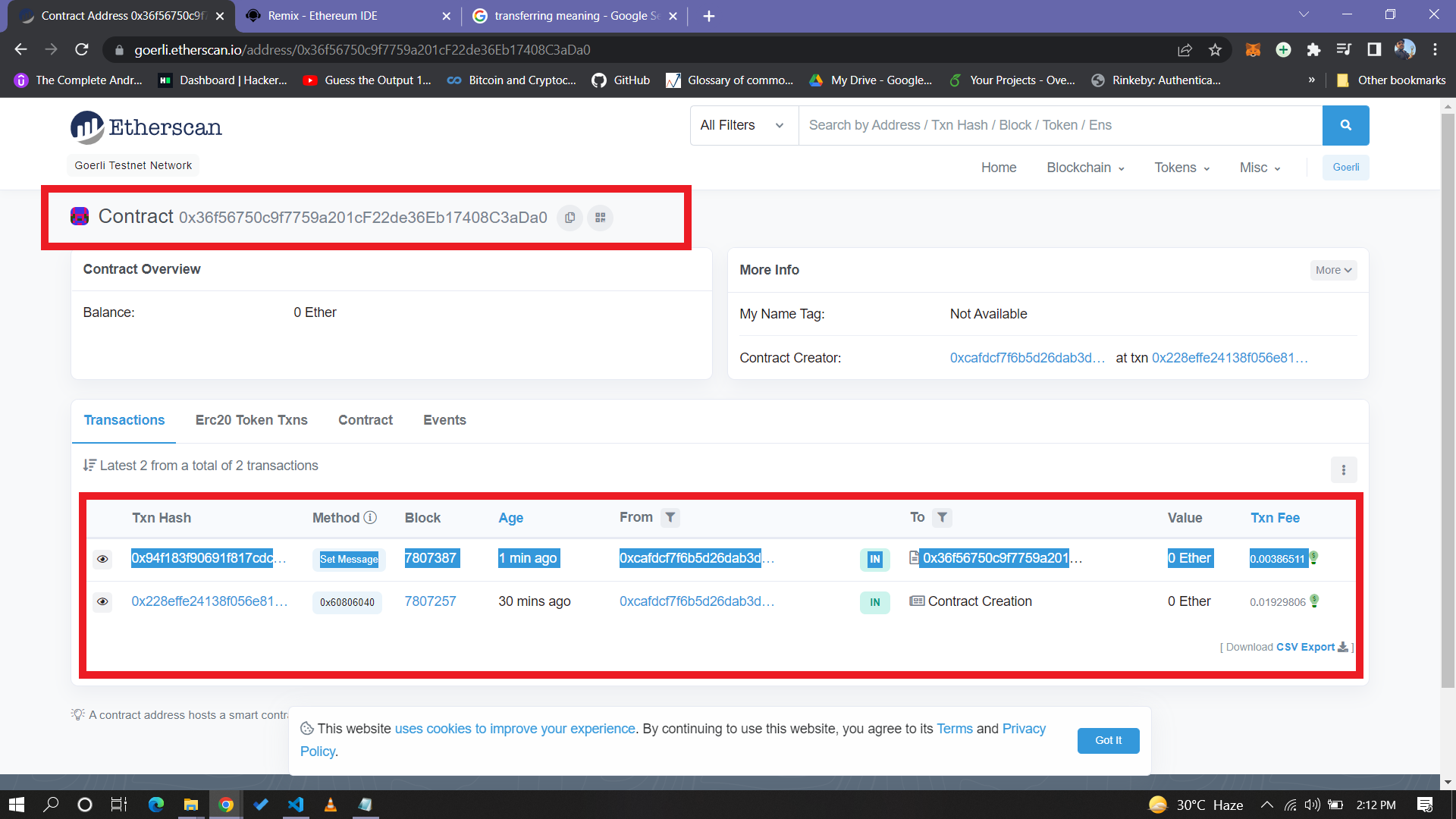Switch to the Events tab
This screenshot has height=819, width=1456.
click(444, 420)
